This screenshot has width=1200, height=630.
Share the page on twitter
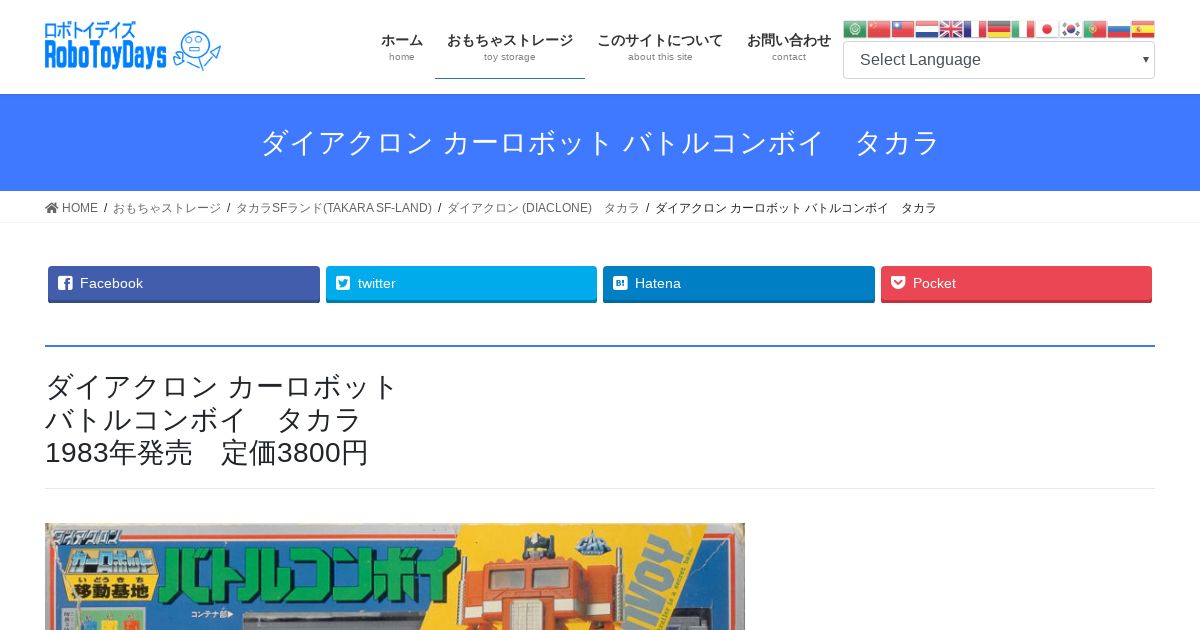point(461,284)
